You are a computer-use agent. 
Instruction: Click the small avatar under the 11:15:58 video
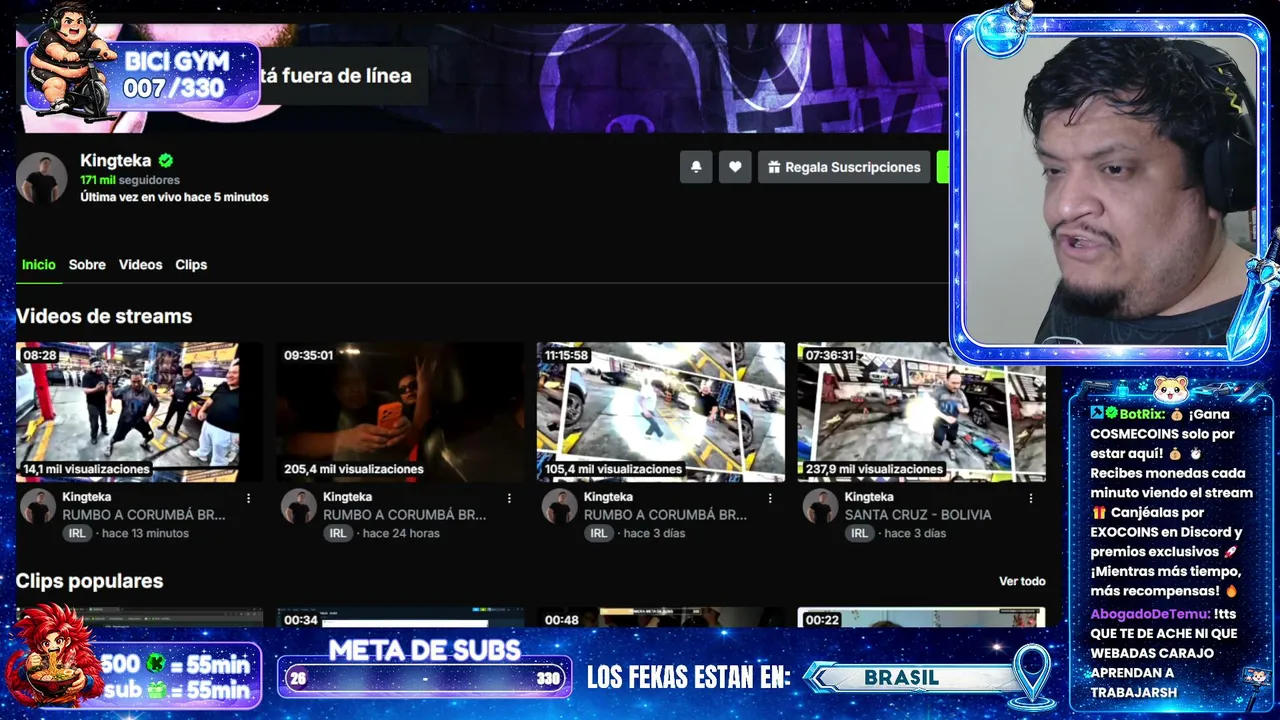pos(560,506)
